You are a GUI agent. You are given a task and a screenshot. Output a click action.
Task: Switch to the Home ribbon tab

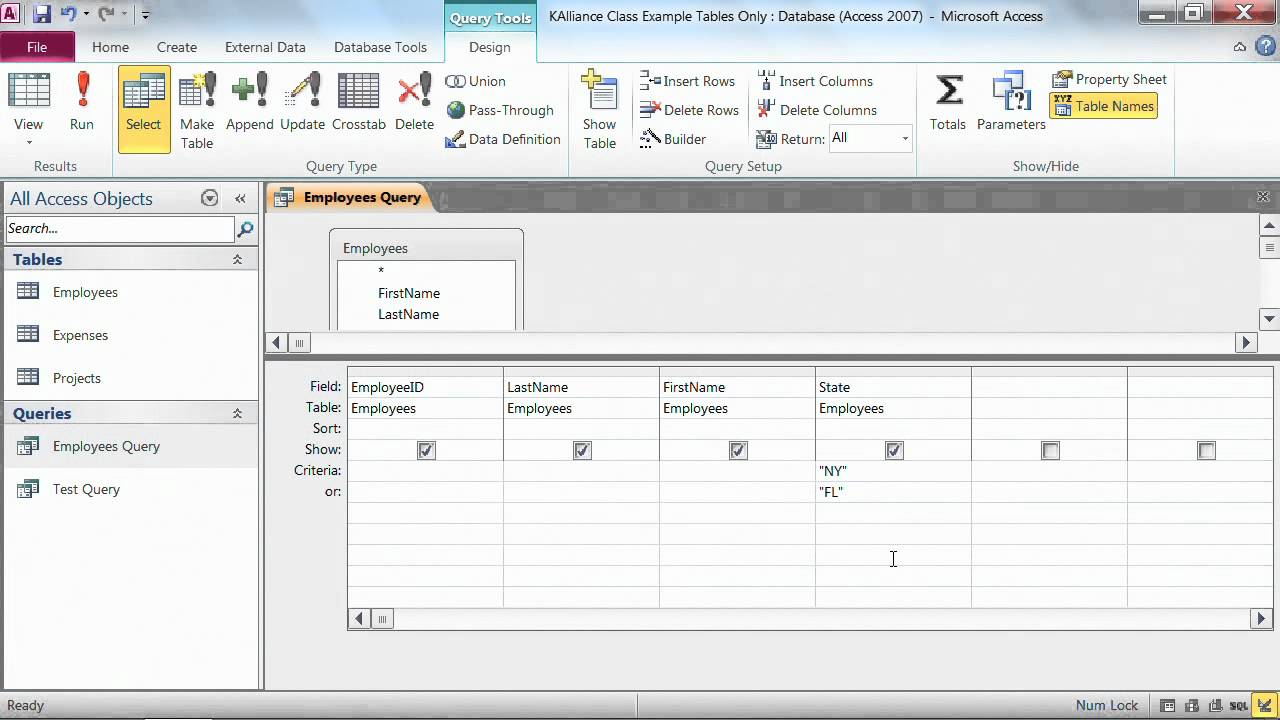click(110, 47)
